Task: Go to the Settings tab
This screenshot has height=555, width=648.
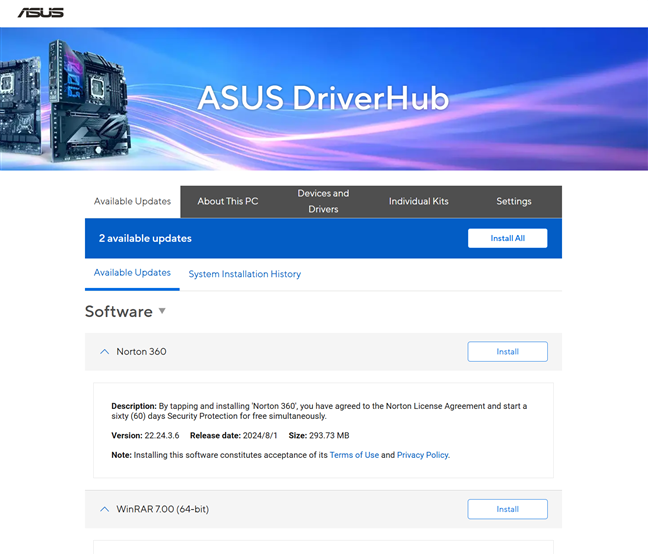Action: [x=514, y=201]
